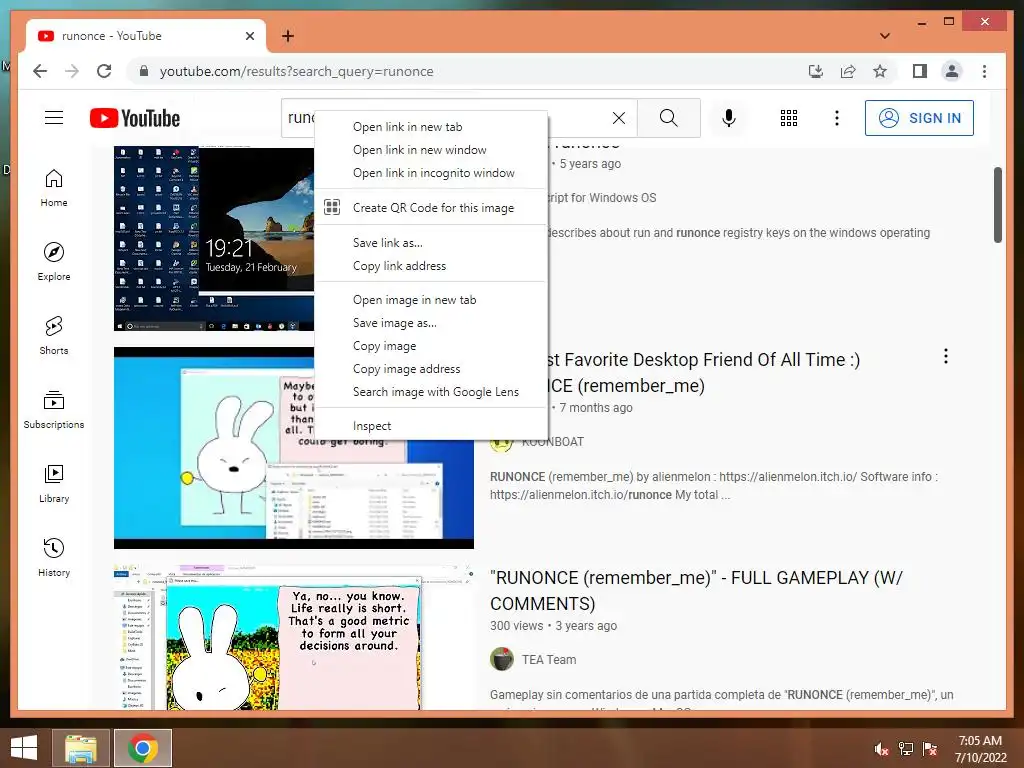1024x768 pixels.
Task: Open options menu for Desktop Friend video
Action: point(946,356)
